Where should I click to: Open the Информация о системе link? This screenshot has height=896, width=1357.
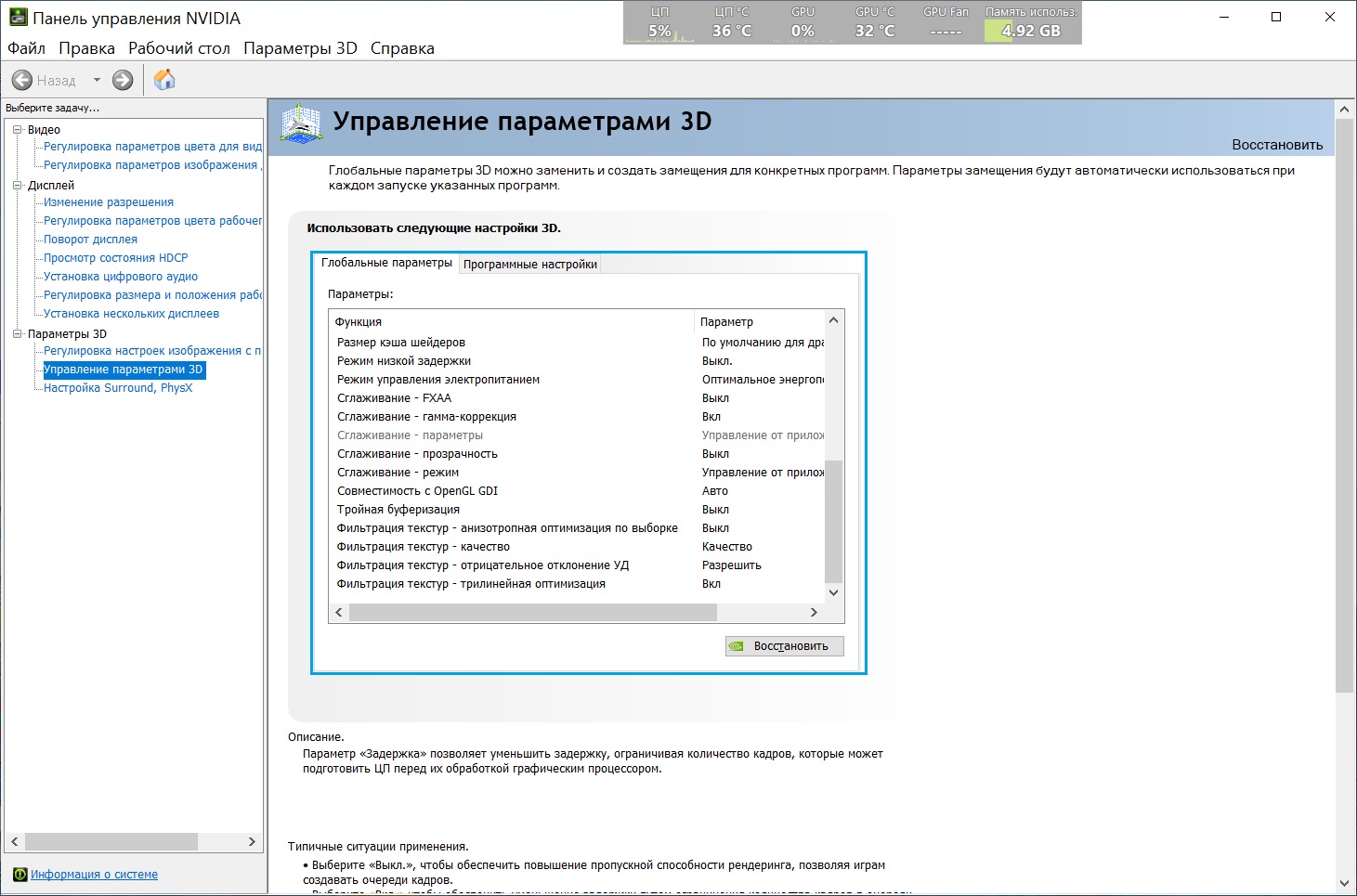[x=94, y=875]
